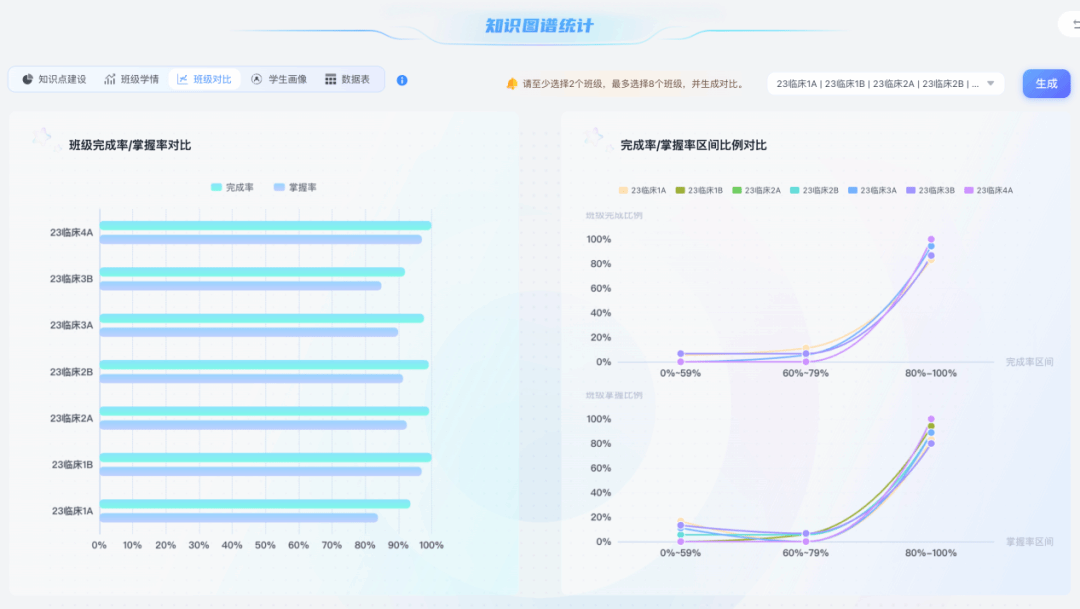Switch to the 知识点建设 tab
Image resolution: width=1080 pixels, height=609 pixels.
[62, 79]
